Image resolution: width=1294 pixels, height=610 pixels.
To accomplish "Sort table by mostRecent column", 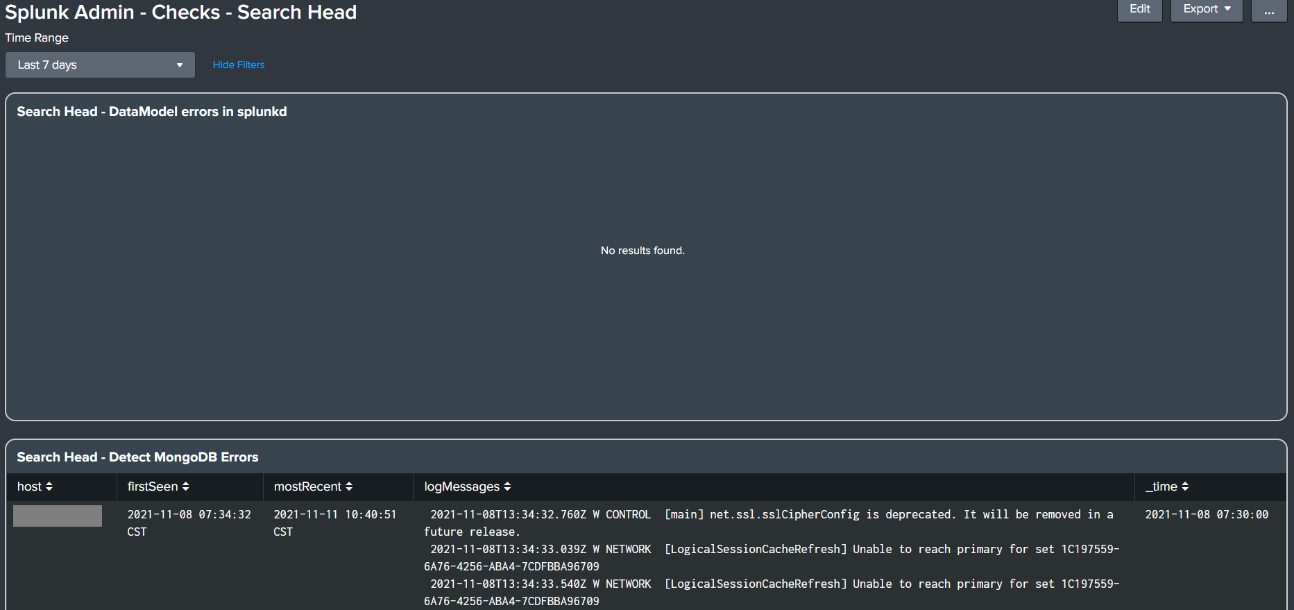I will (314, 487).
